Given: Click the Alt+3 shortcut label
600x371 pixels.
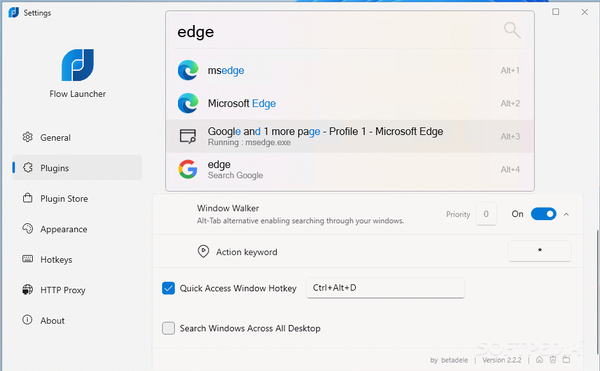Looking at the screenshot, I should point(510,136).
